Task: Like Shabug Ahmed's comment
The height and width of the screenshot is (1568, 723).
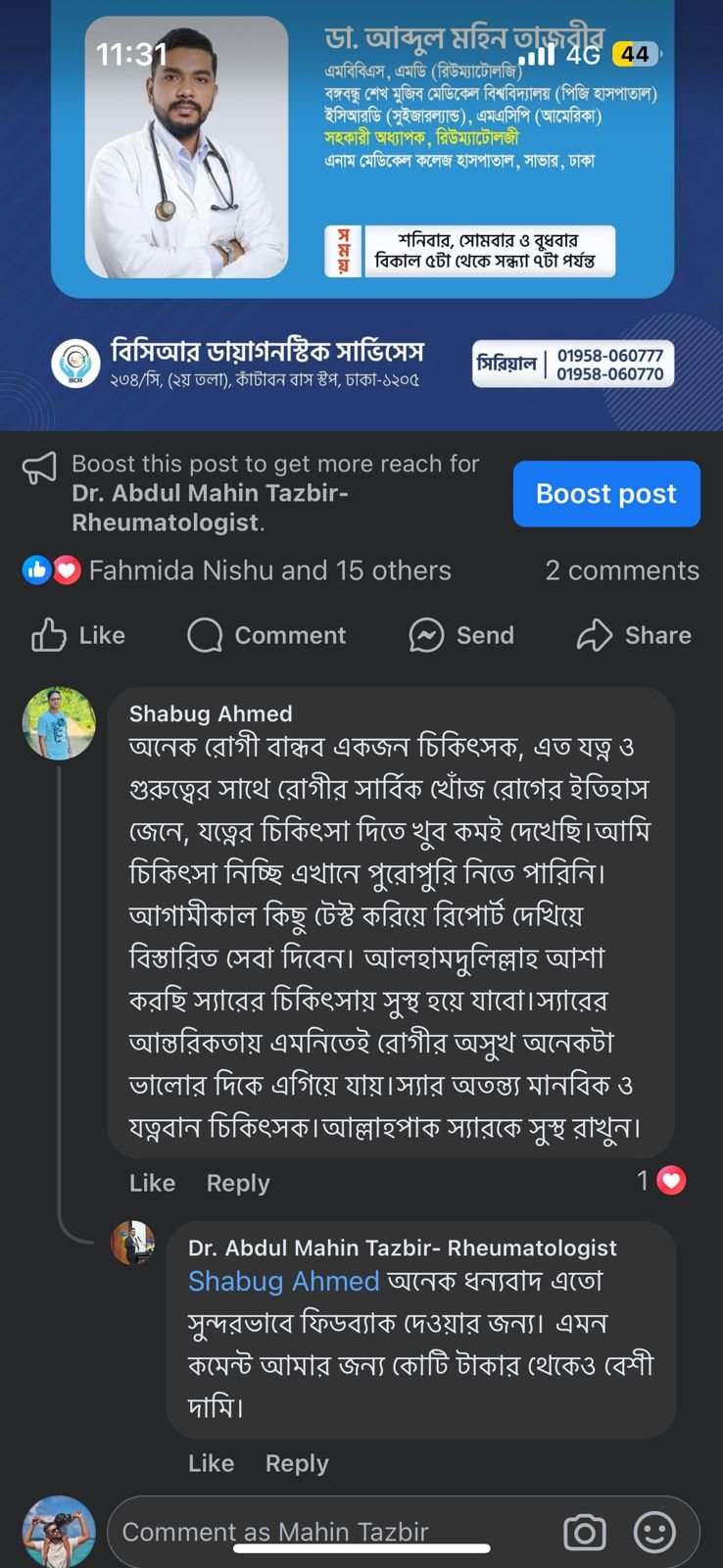Action: (152, 1183)
